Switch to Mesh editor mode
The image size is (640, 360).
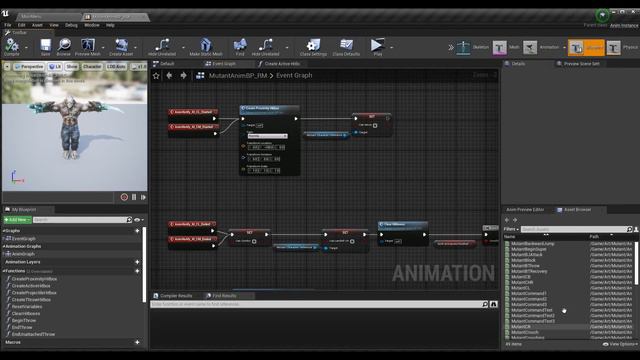pos(506,47)
